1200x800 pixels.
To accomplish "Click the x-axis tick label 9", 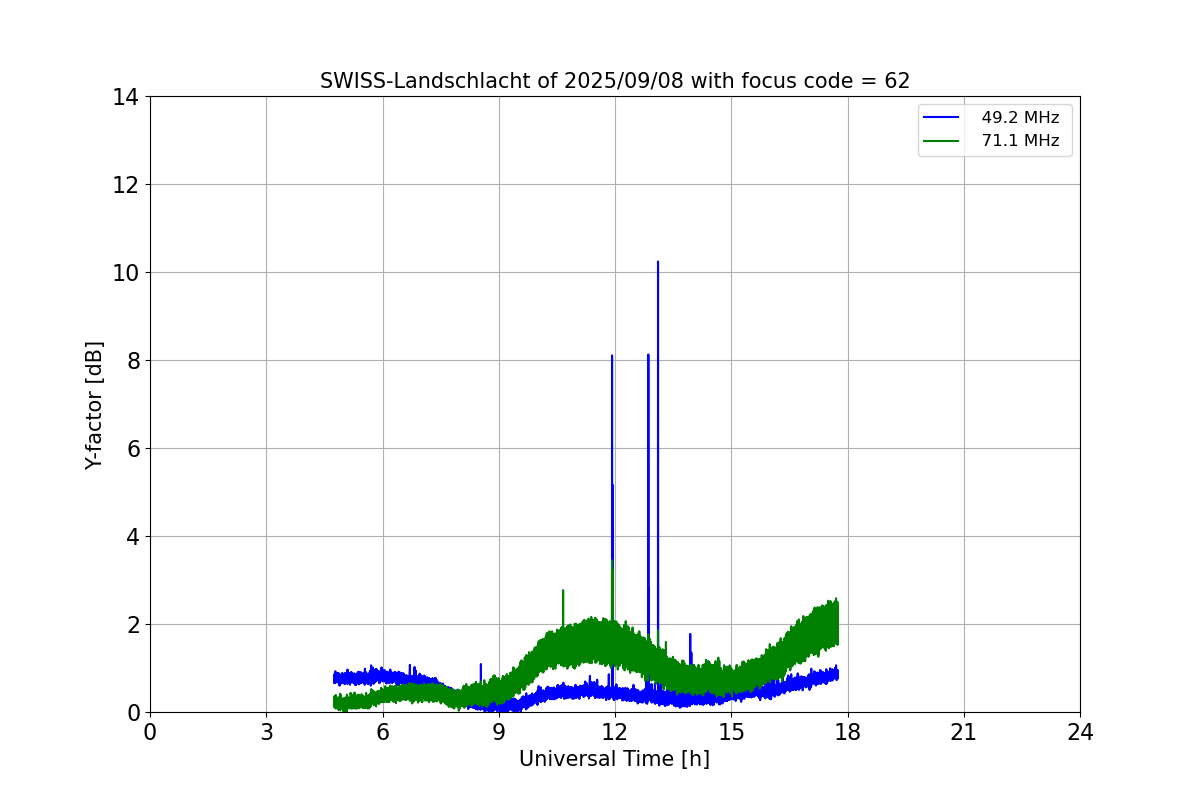I will point(499,732).
